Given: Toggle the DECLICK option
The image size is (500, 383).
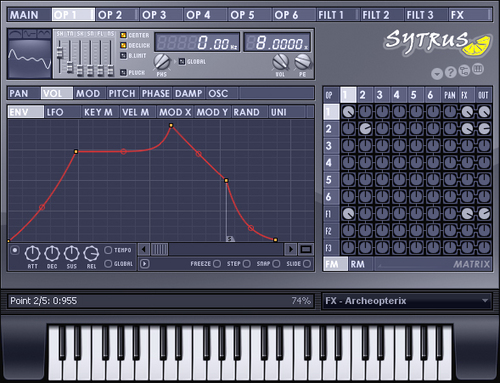Looking at the screenshot, I should [123, 45].
